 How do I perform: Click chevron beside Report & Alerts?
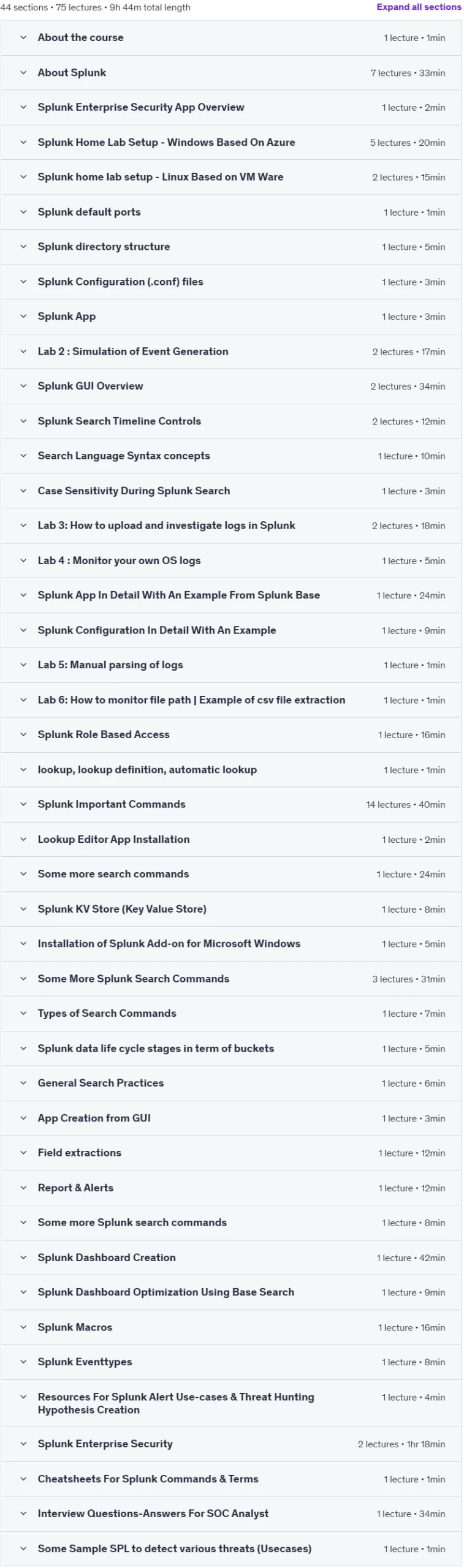click(x=23, y=1188)
